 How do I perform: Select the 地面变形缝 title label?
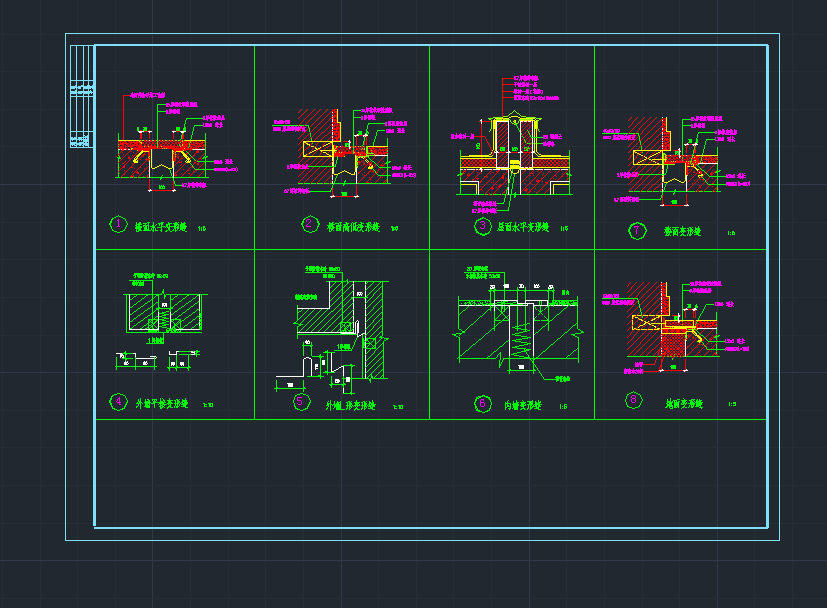click(x=684, y=404)
